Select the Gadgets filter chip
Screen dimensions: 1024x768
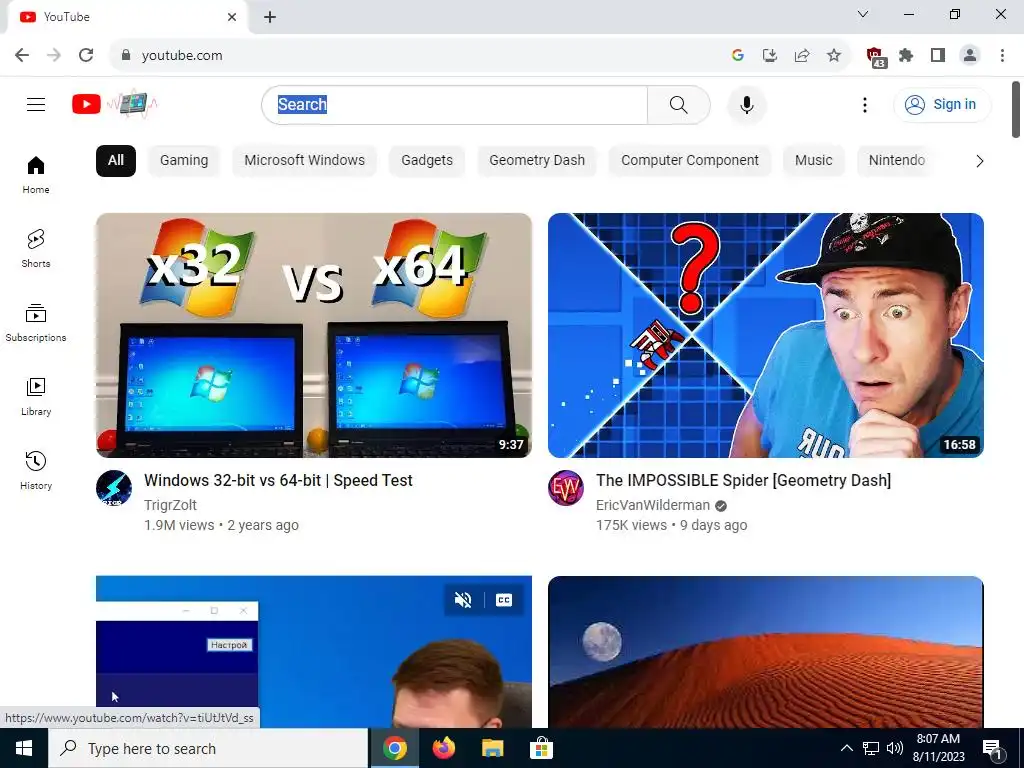(426, 161)
